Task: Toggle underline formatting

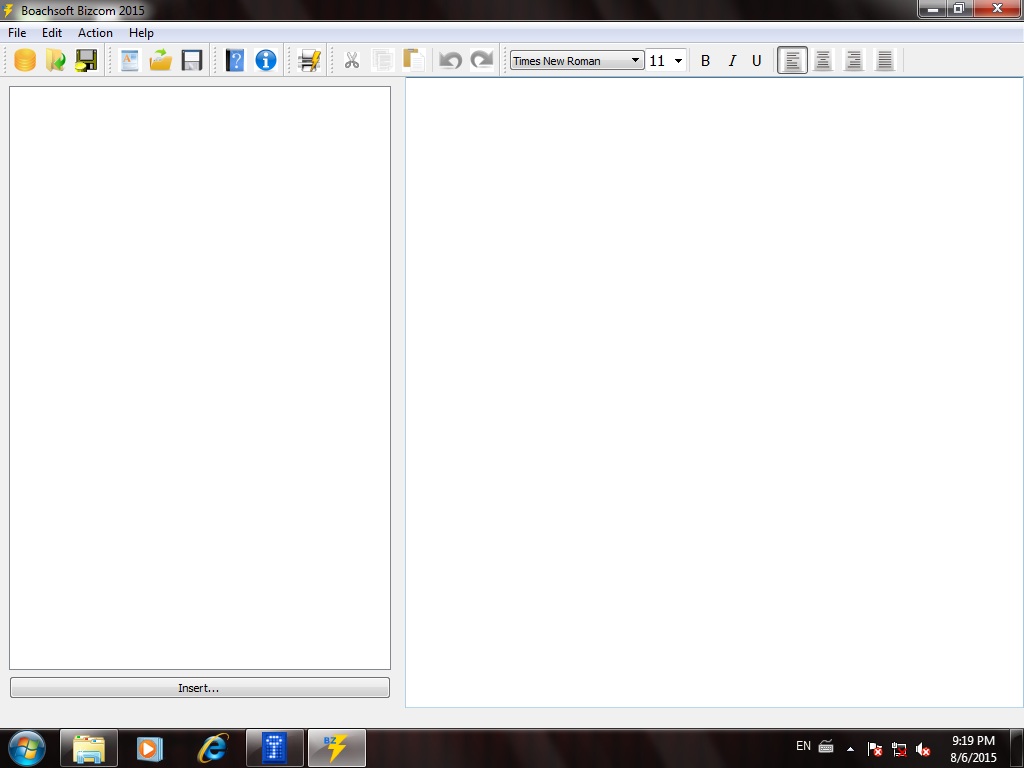Action: pos(756,61)
